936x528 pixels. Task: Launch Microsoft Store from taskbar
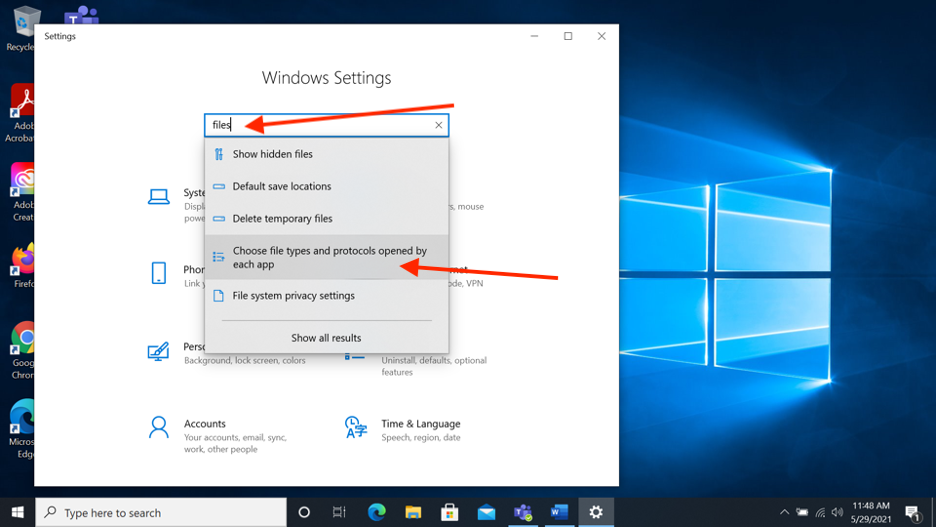[449, 512]
